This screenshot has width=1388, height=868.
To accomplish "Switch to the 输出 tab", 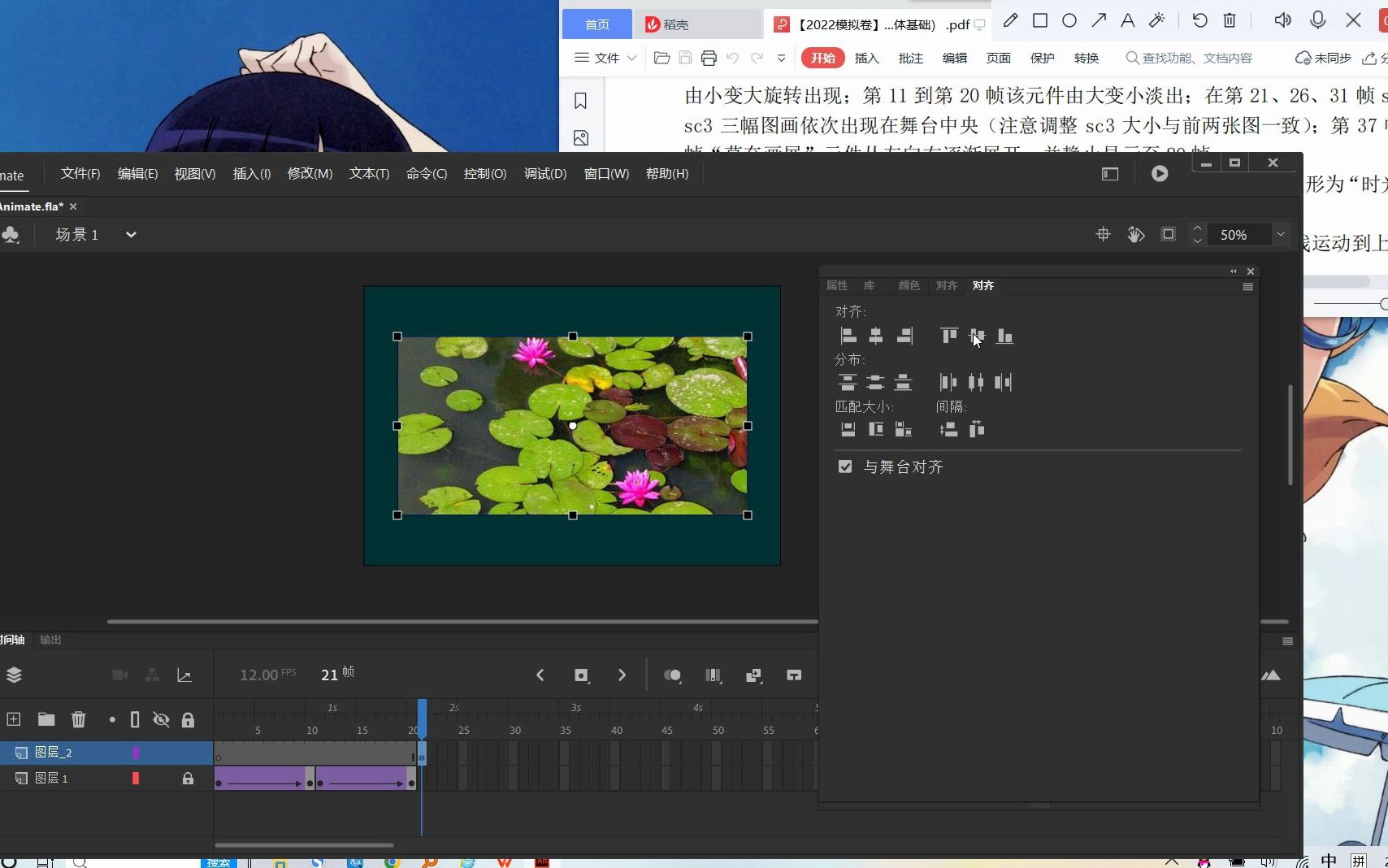I will 50,640.
